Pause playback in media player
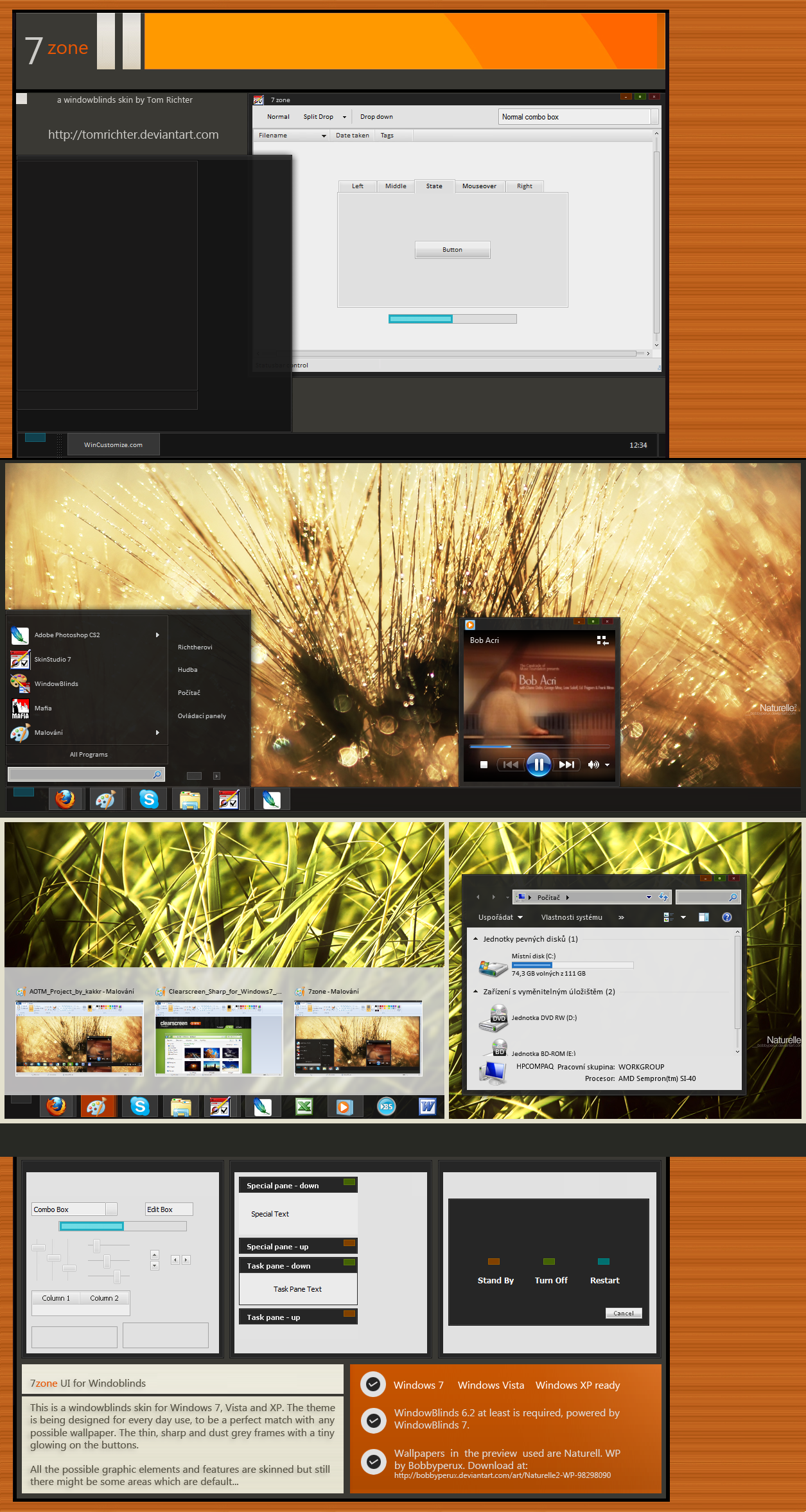The image size is (806, 1512). [539, 764]
